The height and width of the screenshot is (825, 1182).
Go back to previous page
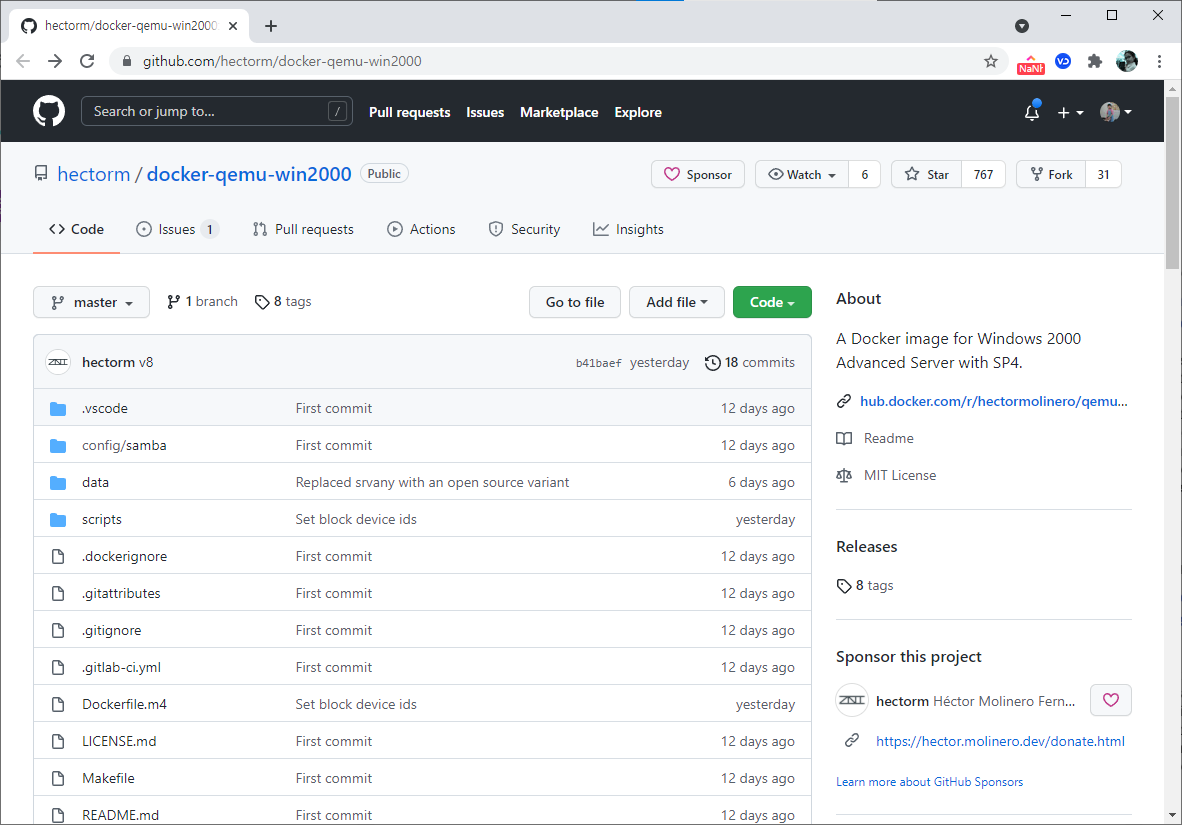tap(23, 61)
